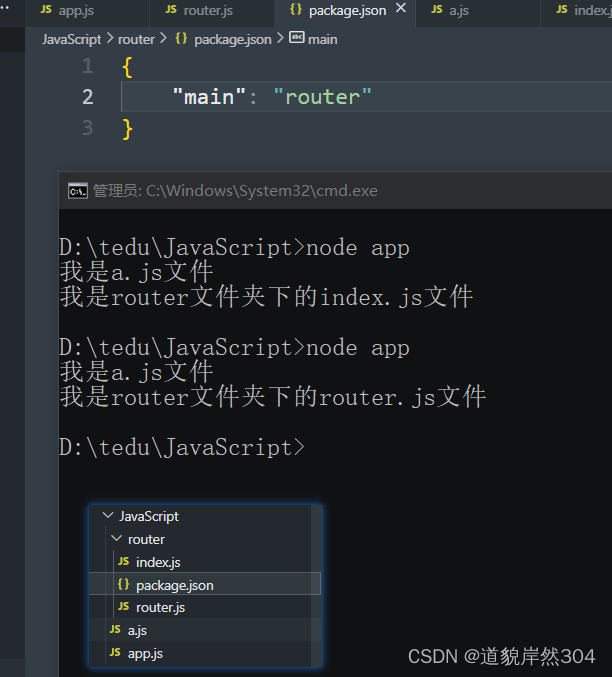This screenshot has height=677, width=612.
Task: Click the string symbol icon beside main breadcrumb
Action: (x=297, y=38)
